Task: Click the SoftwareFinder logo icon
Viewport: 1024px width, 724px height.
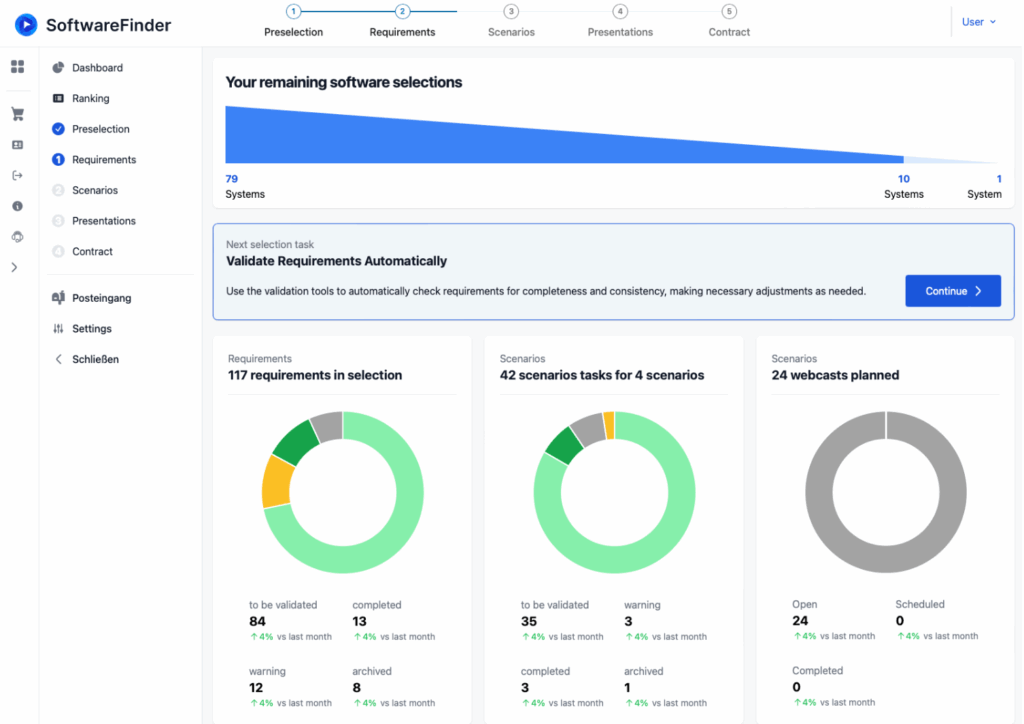Action: click(x=26, y=25)
